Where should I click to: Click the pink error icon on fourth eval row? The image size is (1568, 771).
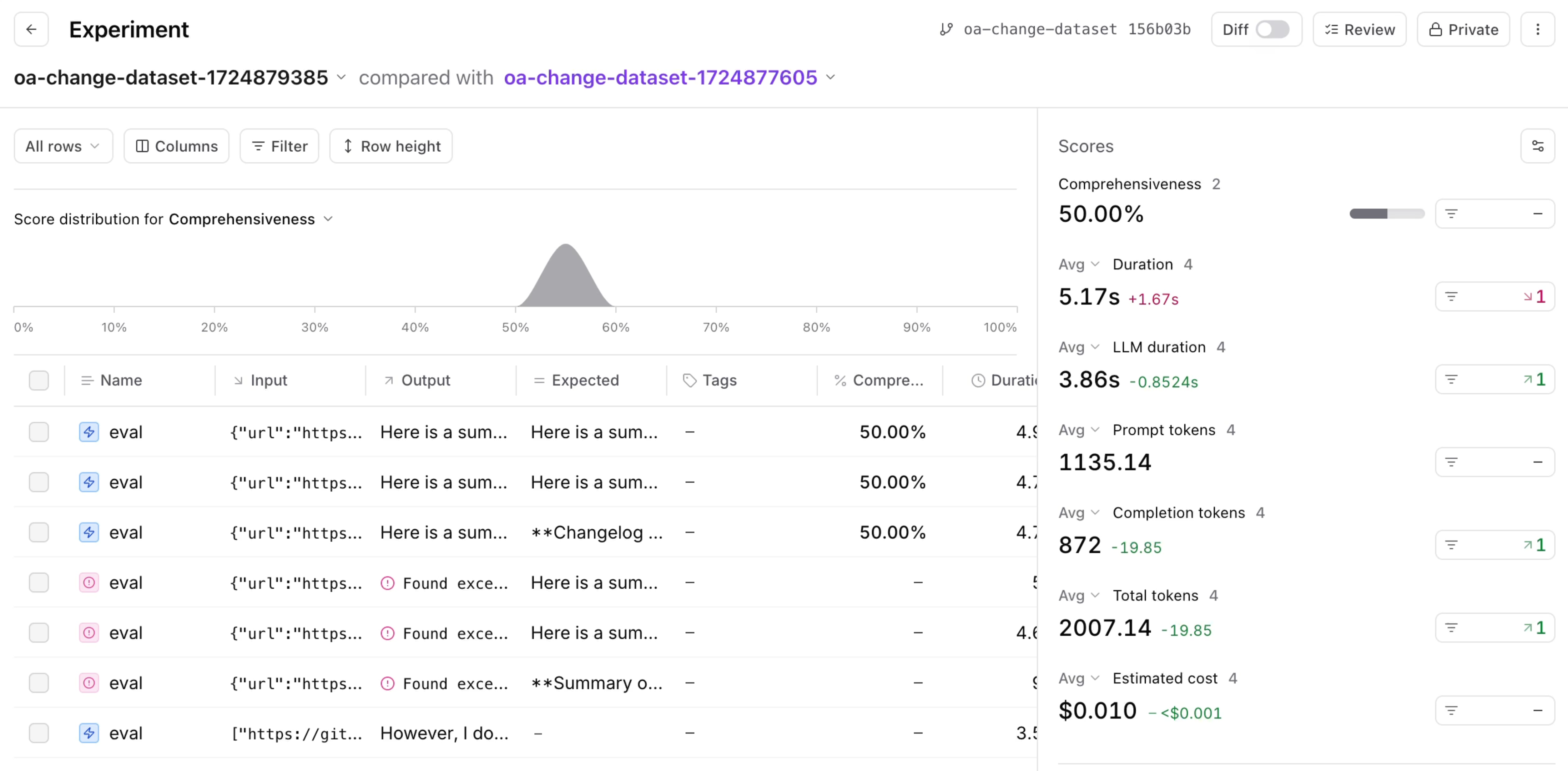tap(89, 583)
